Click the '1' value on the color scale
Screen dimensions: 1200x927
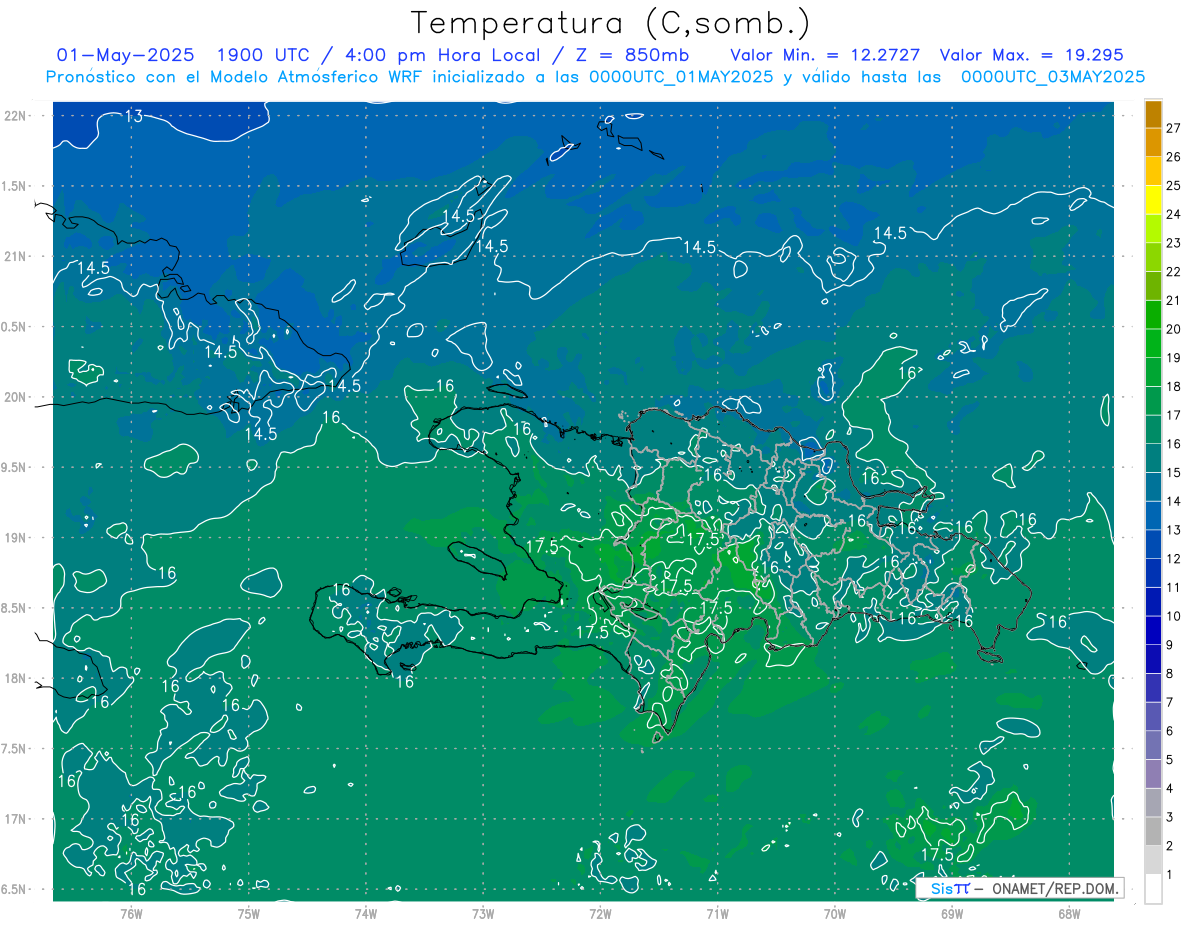pos(1170,875)
